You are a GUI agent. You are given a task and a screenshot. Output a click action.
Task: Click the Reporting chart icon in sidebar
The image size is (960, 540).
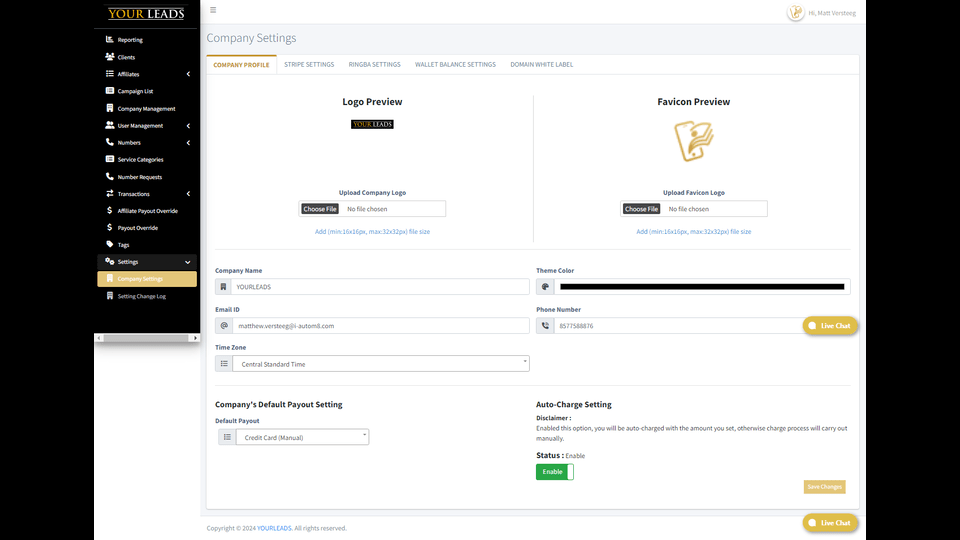(110, 39)
